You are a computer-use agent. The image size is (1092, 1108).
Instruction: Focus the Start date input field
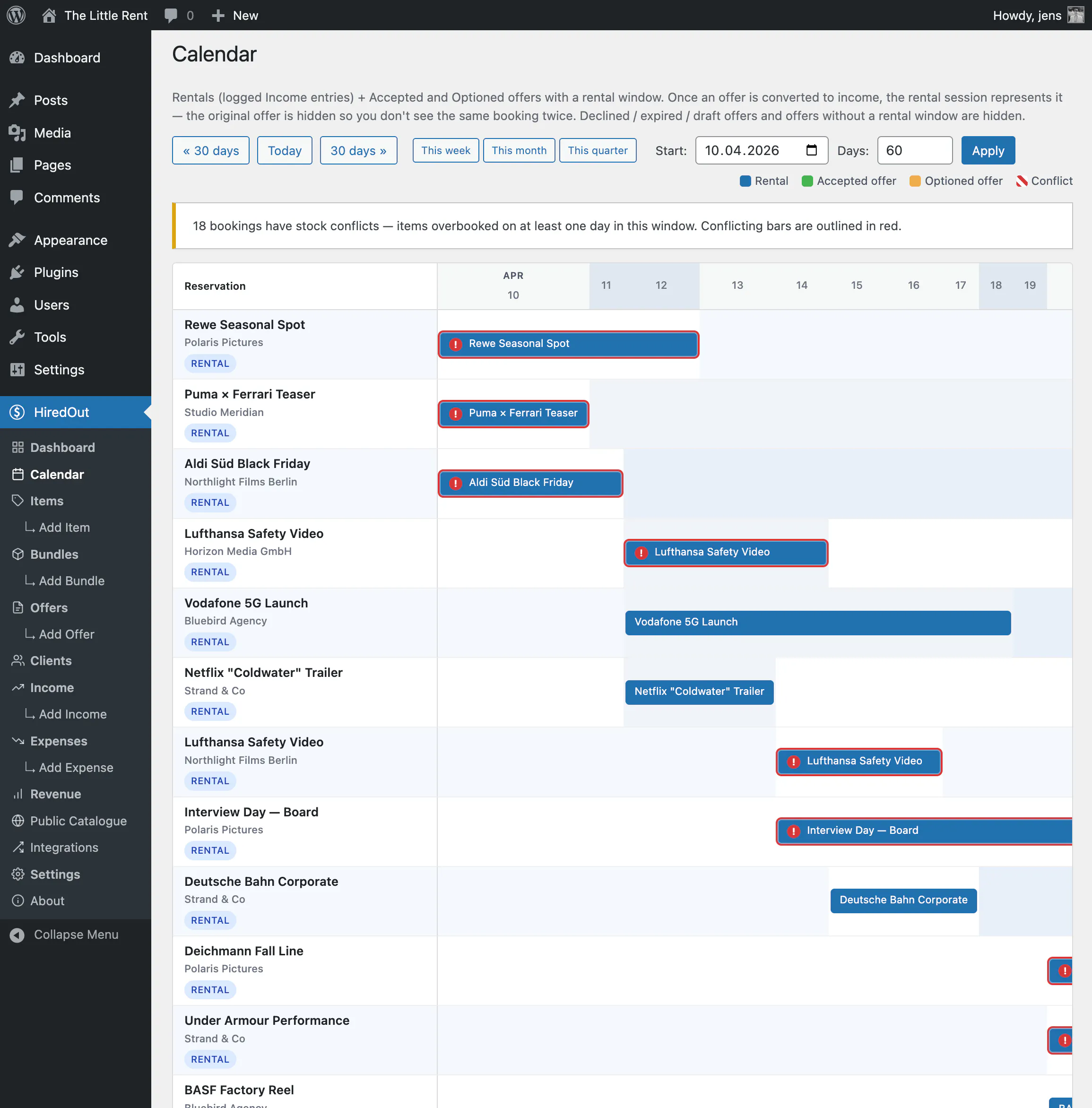762,150
